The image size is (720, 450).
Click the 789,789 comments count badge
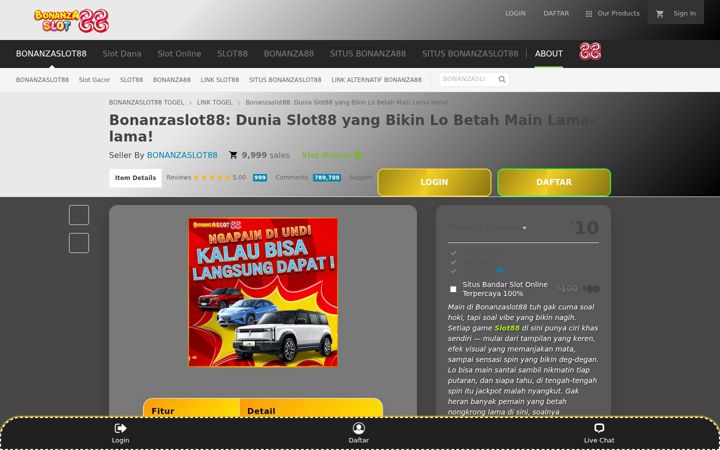327,178
